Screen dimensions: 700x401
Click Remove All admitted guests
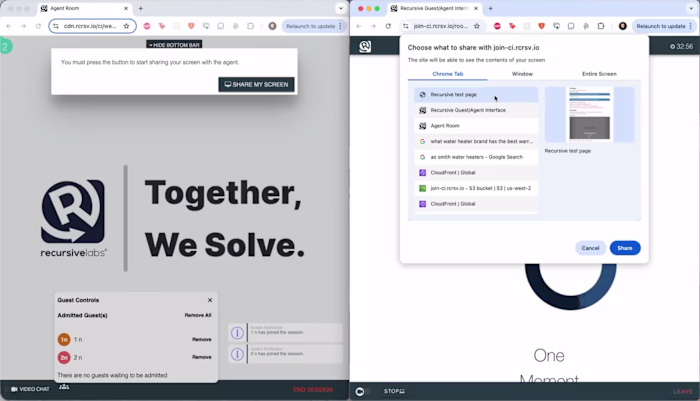[x=198, y=315]
